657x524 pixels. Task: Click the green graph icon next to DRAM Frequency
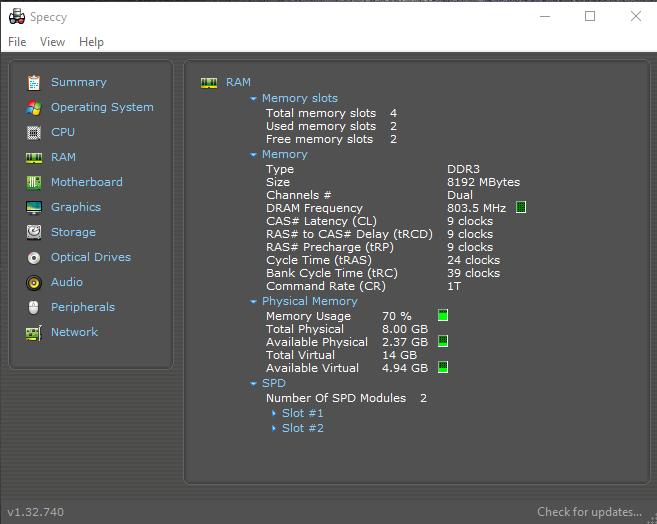[x=521, y=207]
